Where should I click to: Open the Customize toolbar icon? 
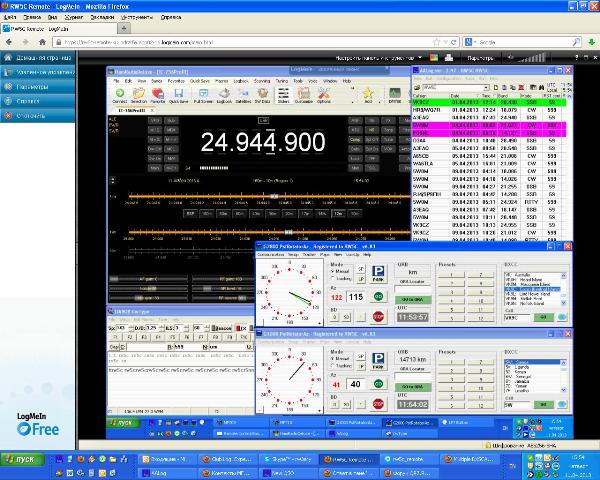pyautogui.click(x=304, y=95)
